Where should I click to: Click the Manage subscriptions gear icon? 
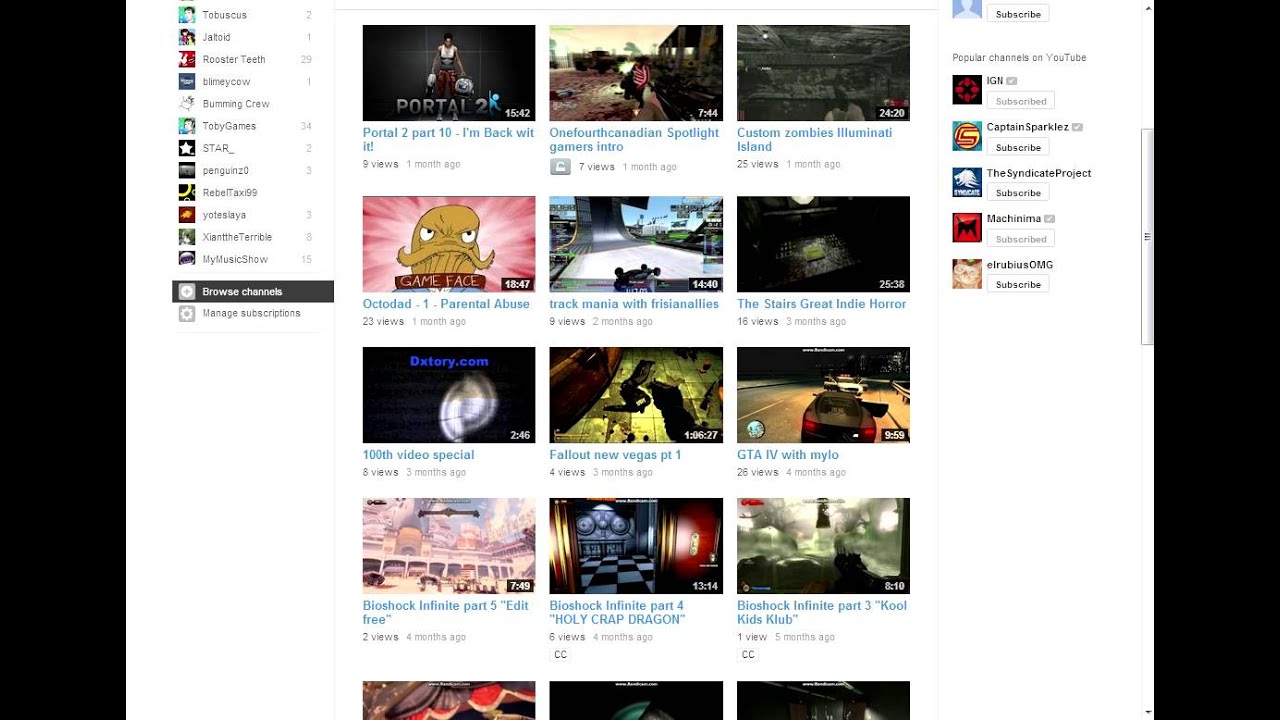click(187, 313)
